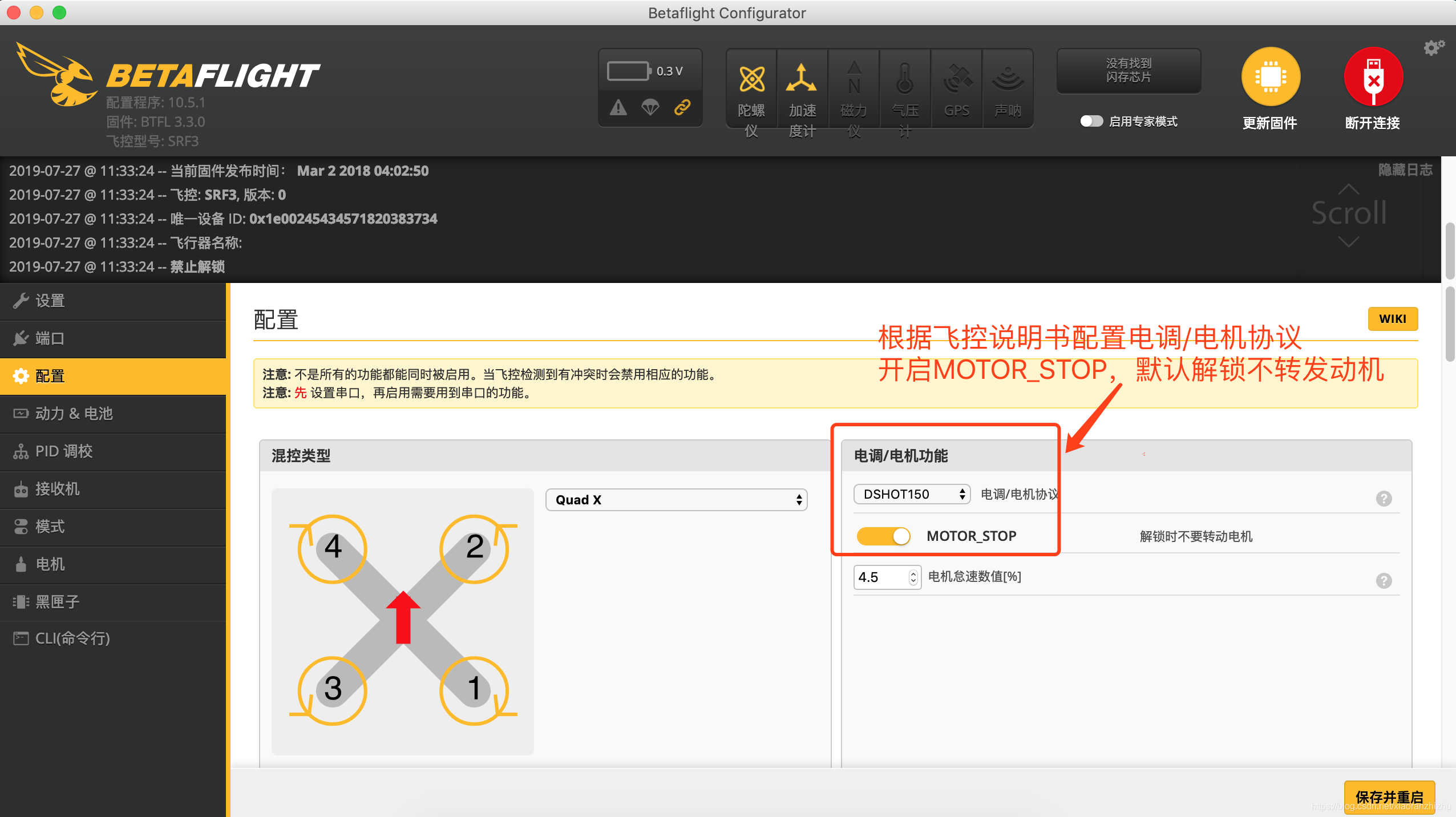The image size is (1456, 817).
Task: Click the red disconnect USB icon
Action: click(x=1373, y=76)
